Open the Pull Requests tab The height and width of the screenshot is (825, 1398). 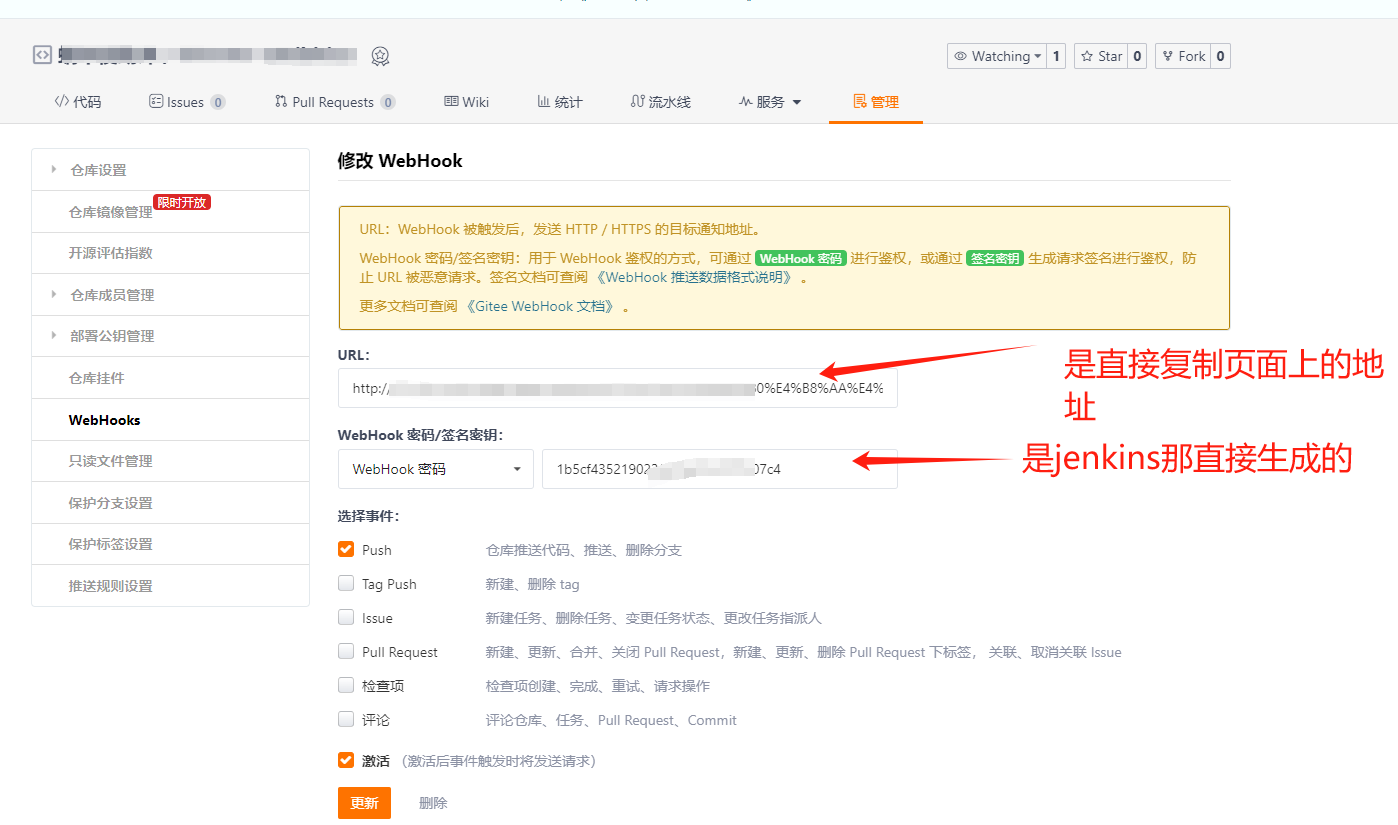[x=334, y=102]
